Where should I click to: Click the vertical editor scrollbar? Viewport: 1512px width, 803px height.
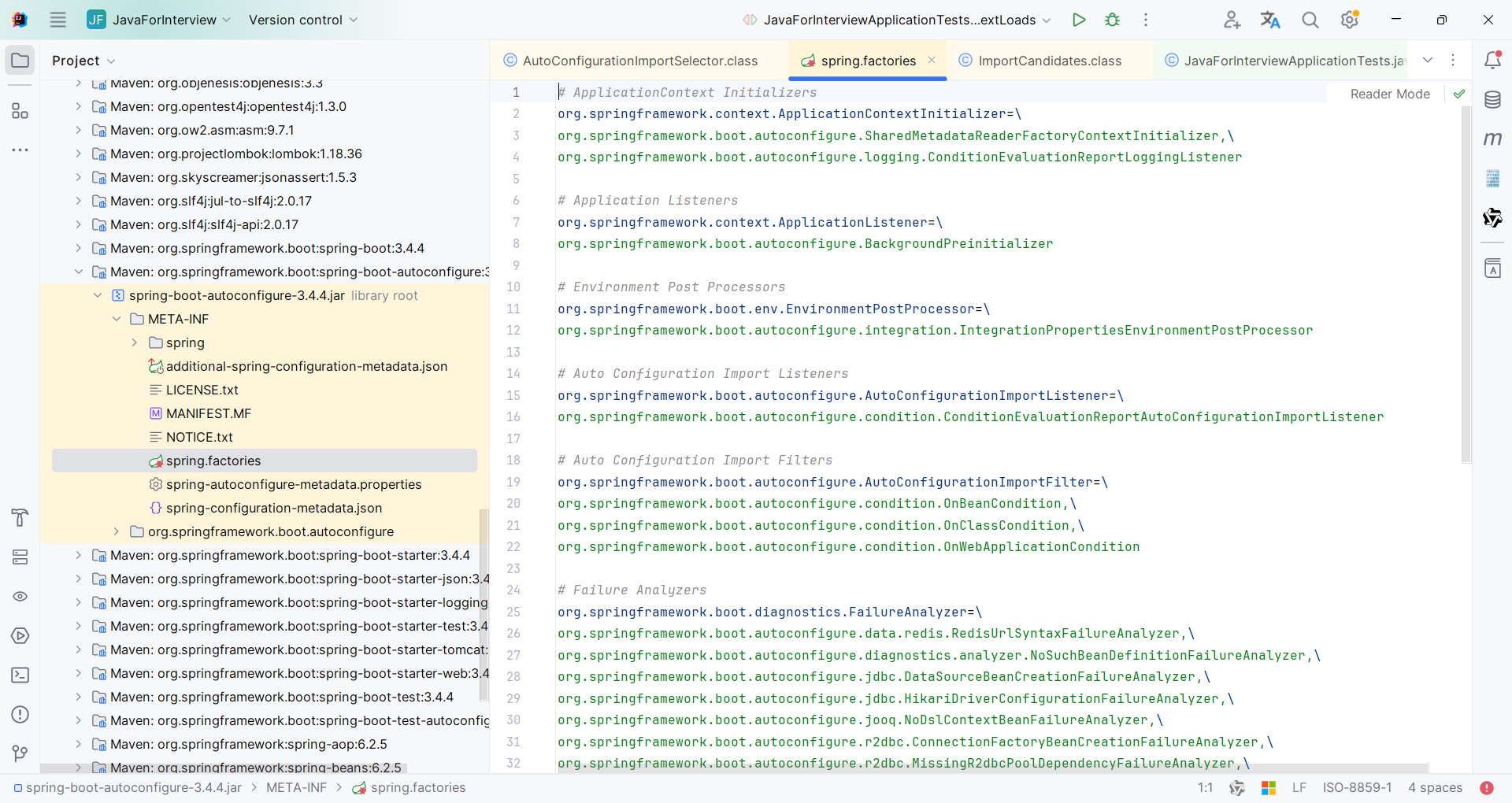click(x=1466, y=285)
